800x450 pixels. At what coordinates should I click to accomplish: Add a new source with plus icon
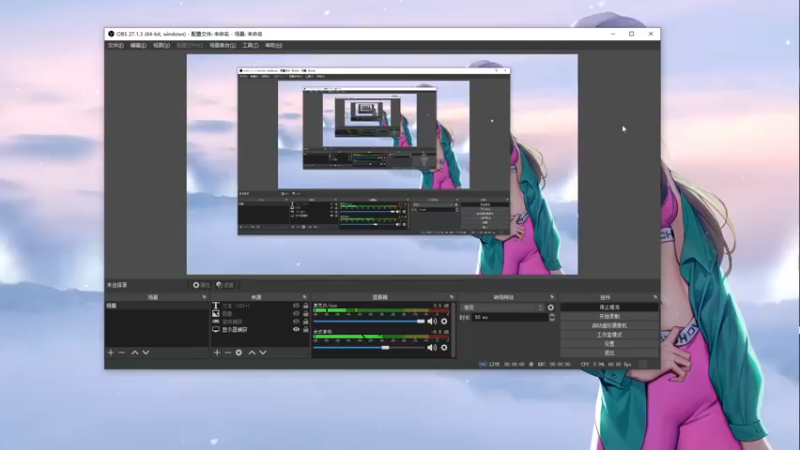pyautogui.click(x=217, y=353)
